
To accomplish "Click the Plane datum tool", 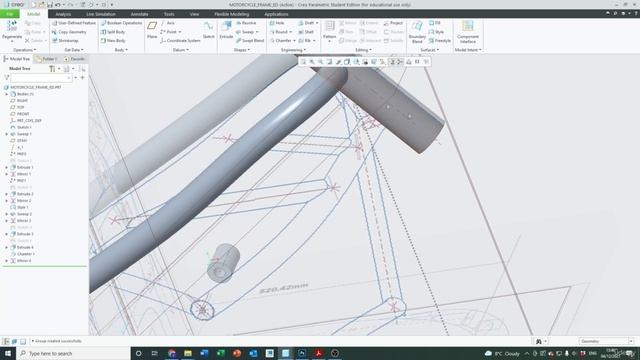I will 152,30.
